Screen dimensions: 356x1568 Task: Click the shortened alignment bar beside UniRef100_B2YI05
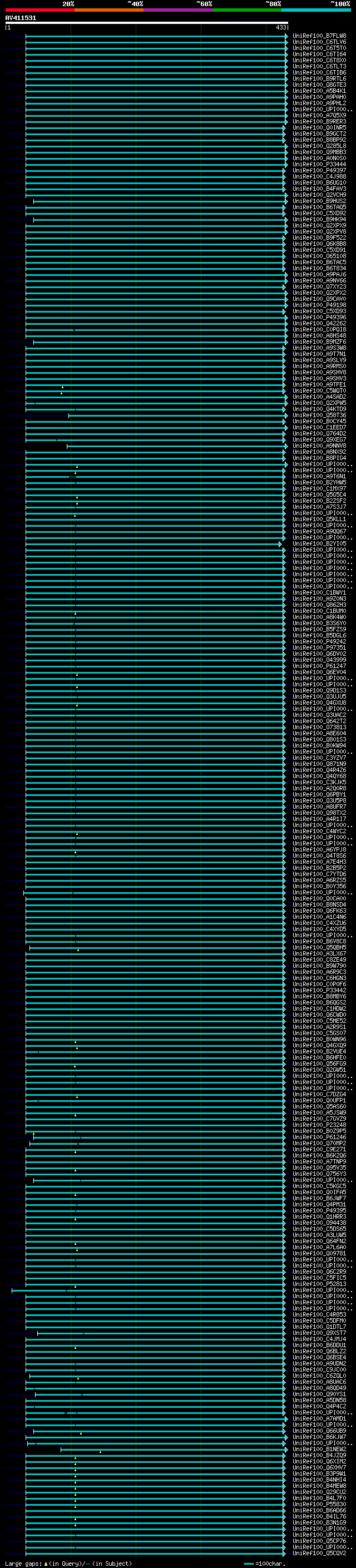click(x=154, y=544)
